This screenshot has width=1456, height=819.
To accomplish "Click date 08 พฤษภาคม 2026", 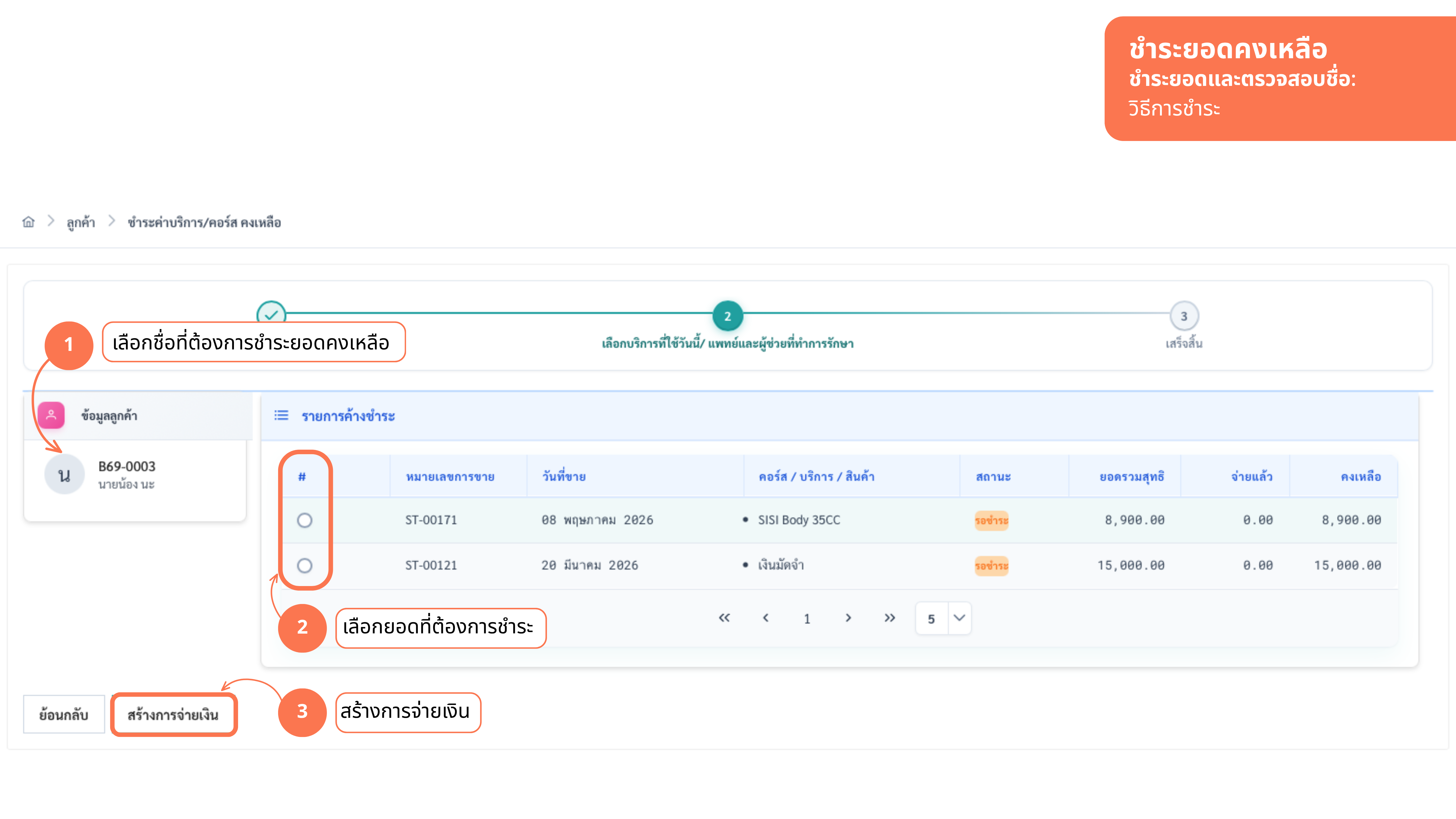I will (x=597, y=520).
